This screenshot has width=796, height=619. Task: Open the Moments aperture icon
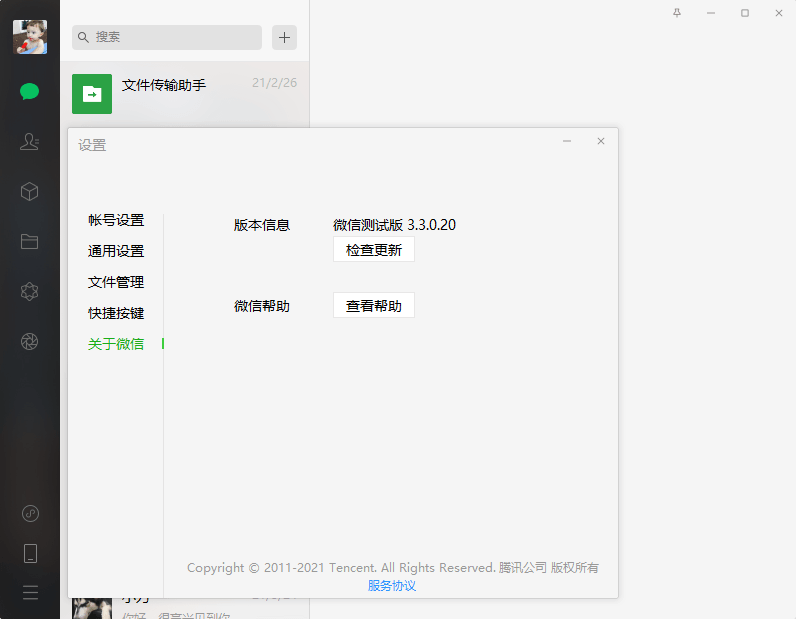pos(30,342)
